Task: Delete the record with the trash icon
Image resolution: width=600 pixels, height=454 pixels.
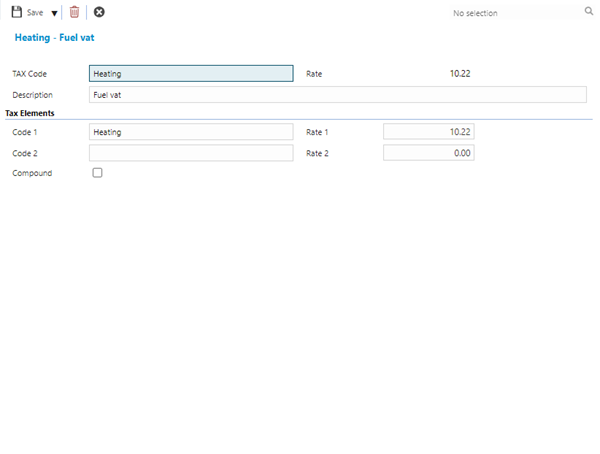Action: pos(74,12)
